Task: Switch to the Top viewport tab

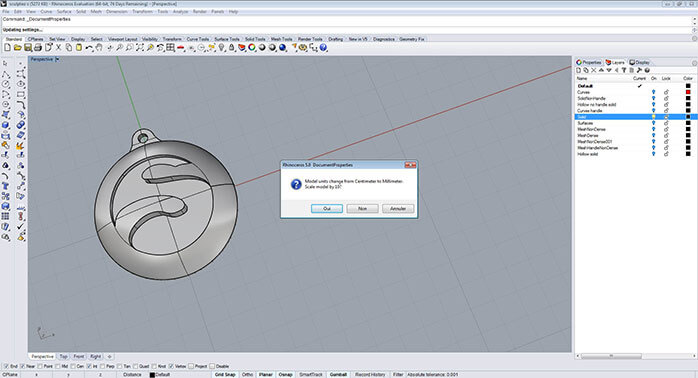Action: 63,357
